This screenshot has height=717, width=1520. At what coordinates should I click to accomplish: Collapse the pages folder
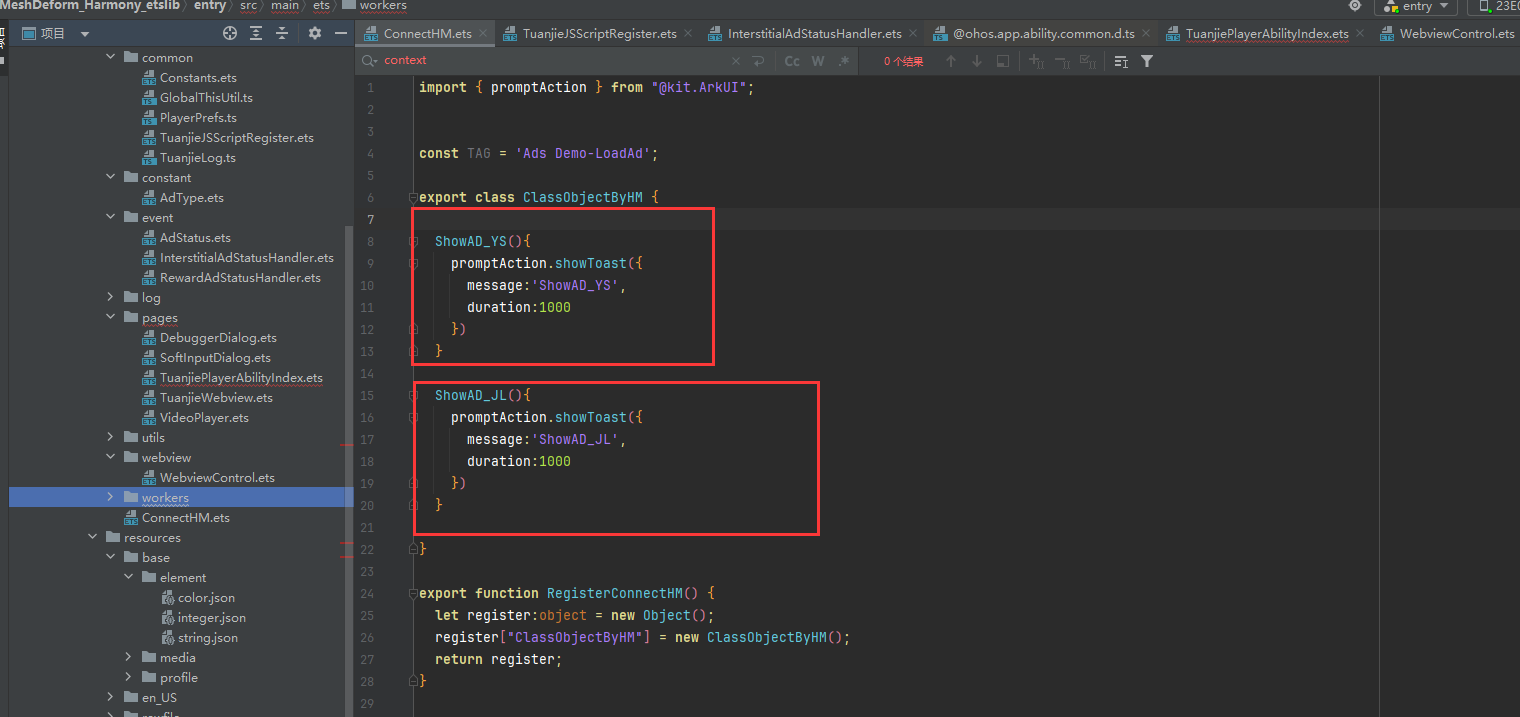(x=110, y=317)
